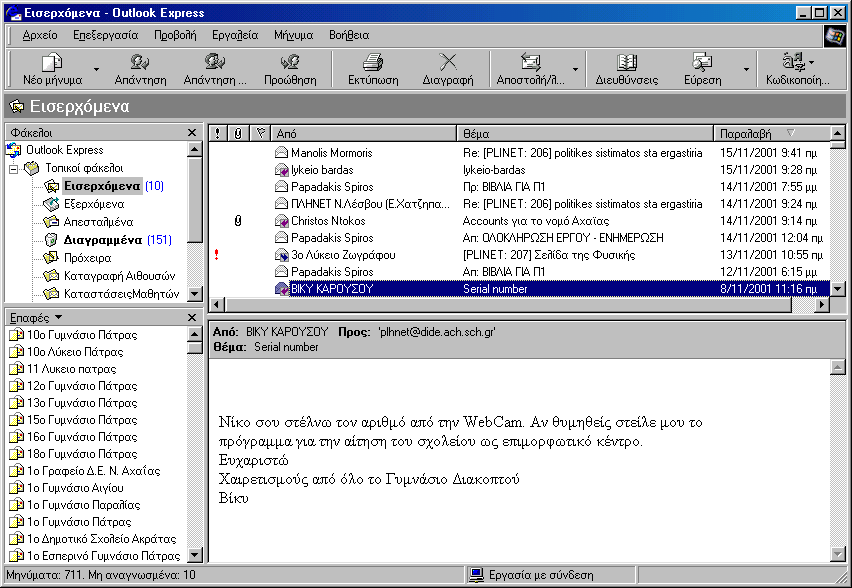The width and height of the screenshot is (852, 588).
Task: Open the Προβολή menu
Action: 175,35
